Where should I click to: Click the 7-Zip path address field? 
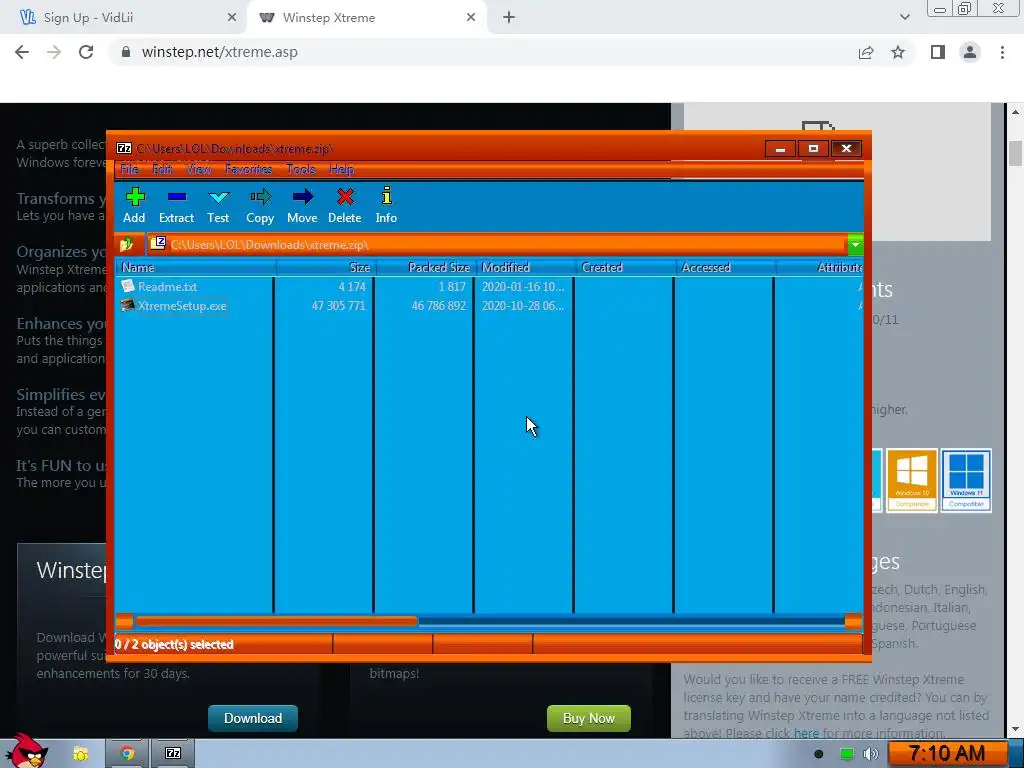[497, 244]
